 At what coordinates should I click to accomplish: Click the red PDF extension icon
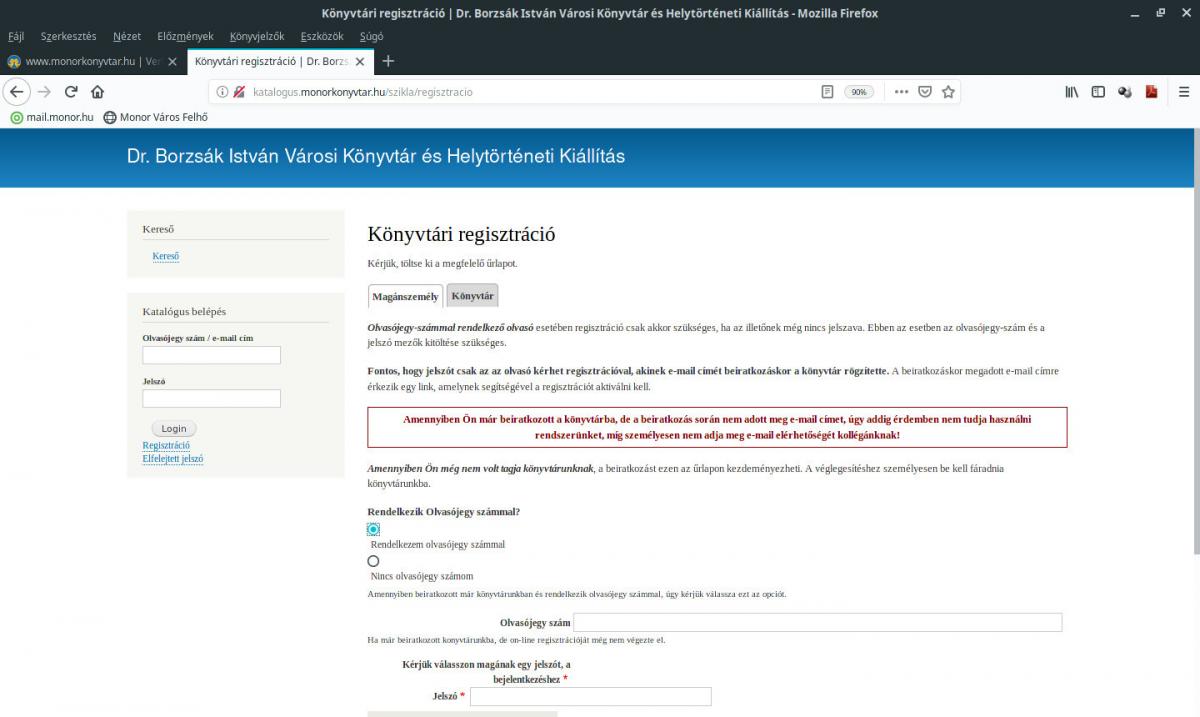(x=1151, y=91)
